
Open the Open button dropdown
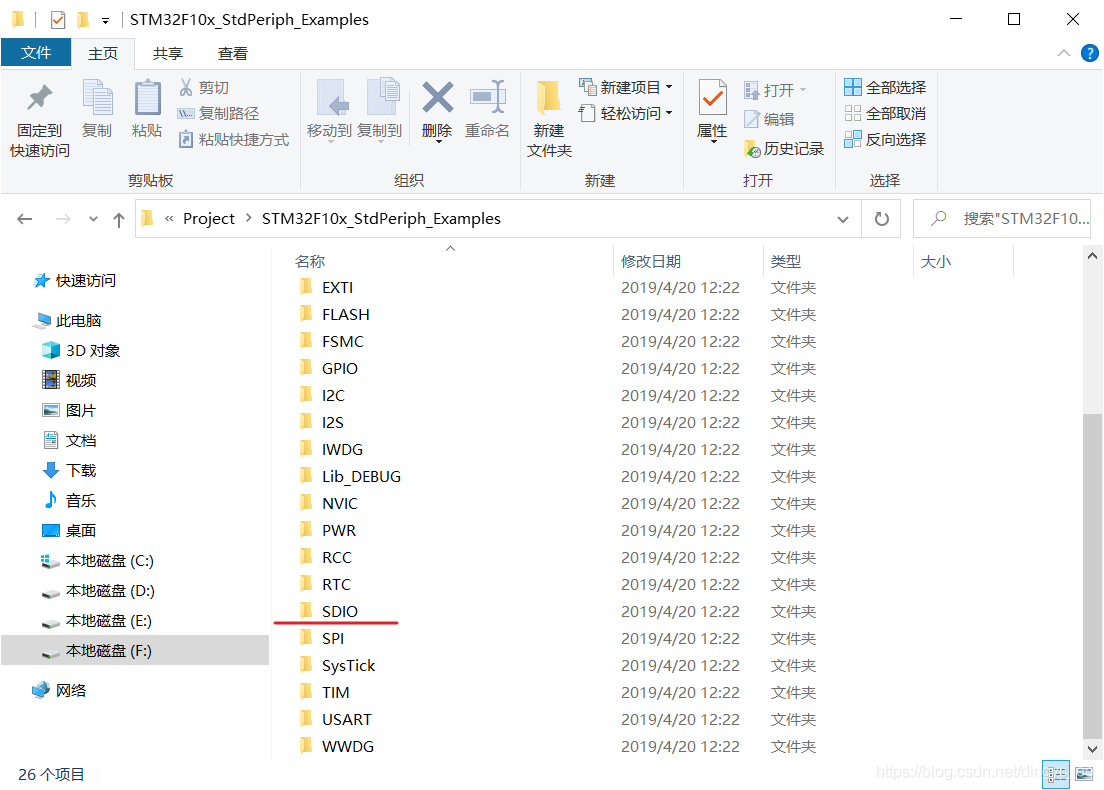775,90
